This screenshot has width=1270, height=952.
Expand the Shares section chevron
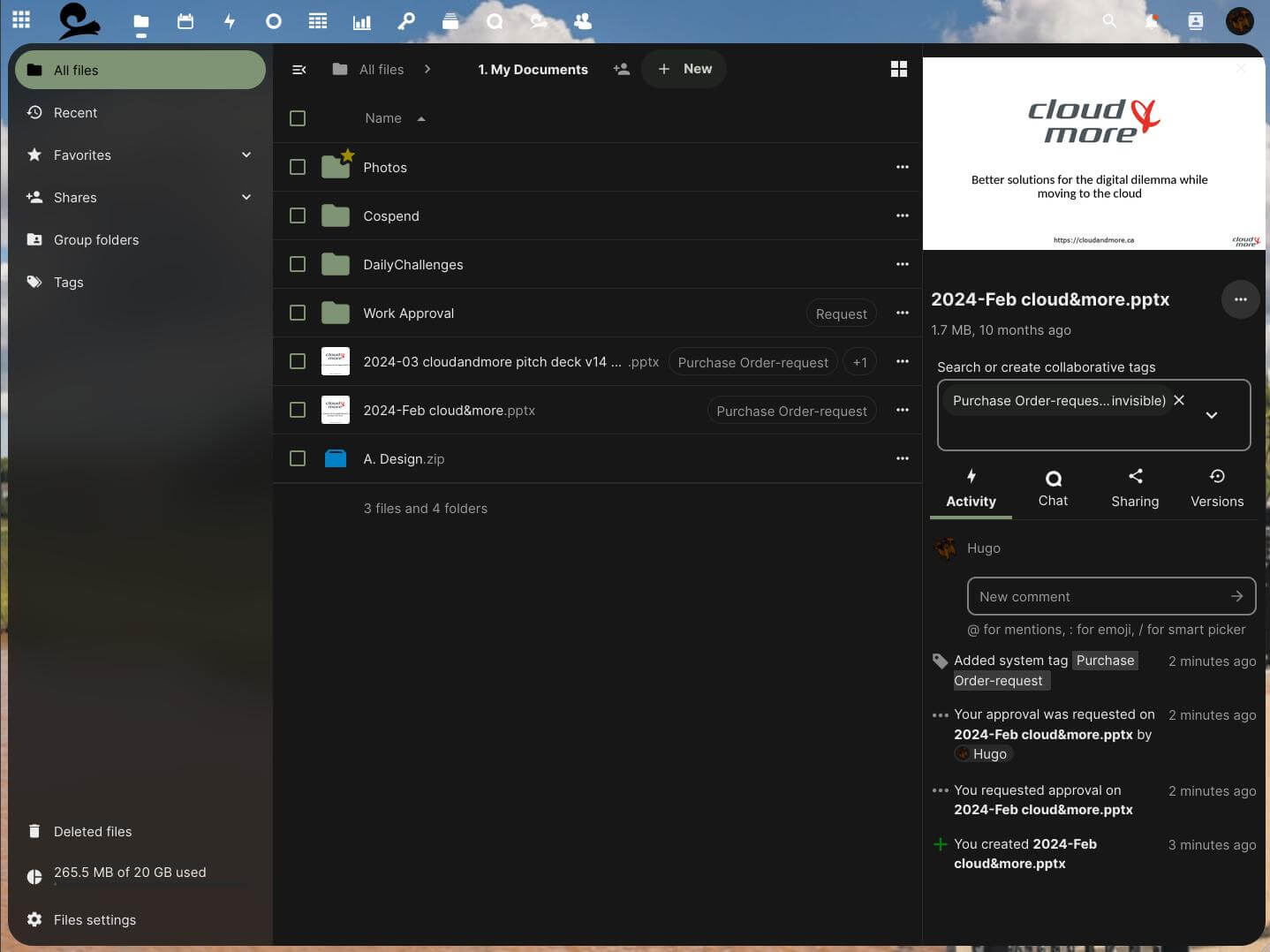pos(246,197)
